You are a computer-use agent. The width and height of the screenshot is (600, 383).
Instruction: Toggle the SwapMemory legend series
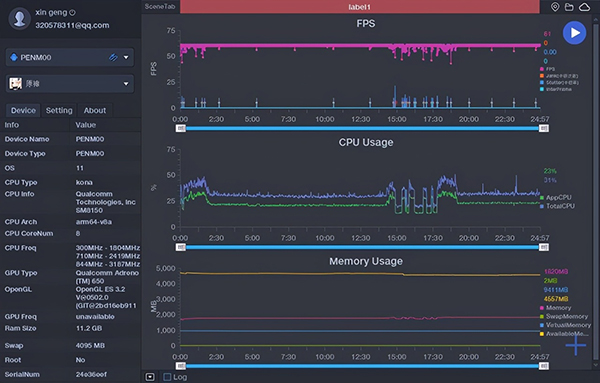pos(563,316)
